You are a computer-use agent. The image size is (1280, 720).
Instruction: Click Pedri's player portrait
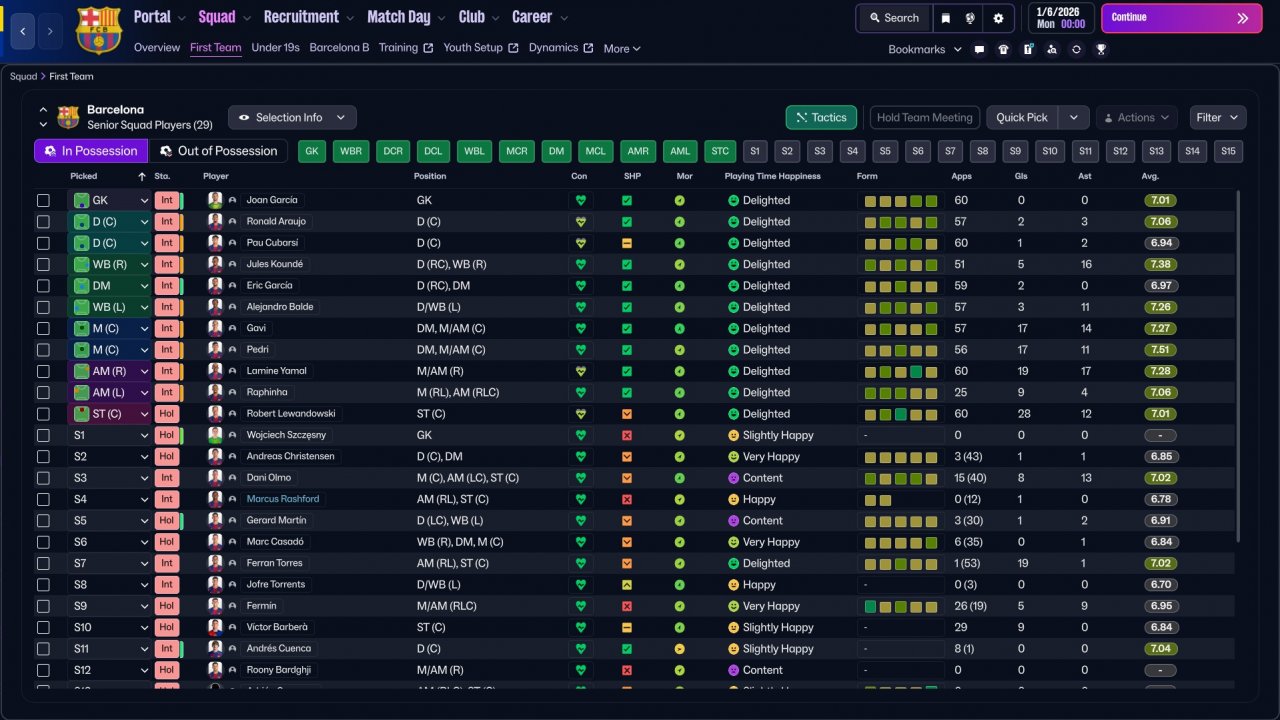[x=215, y=350]
